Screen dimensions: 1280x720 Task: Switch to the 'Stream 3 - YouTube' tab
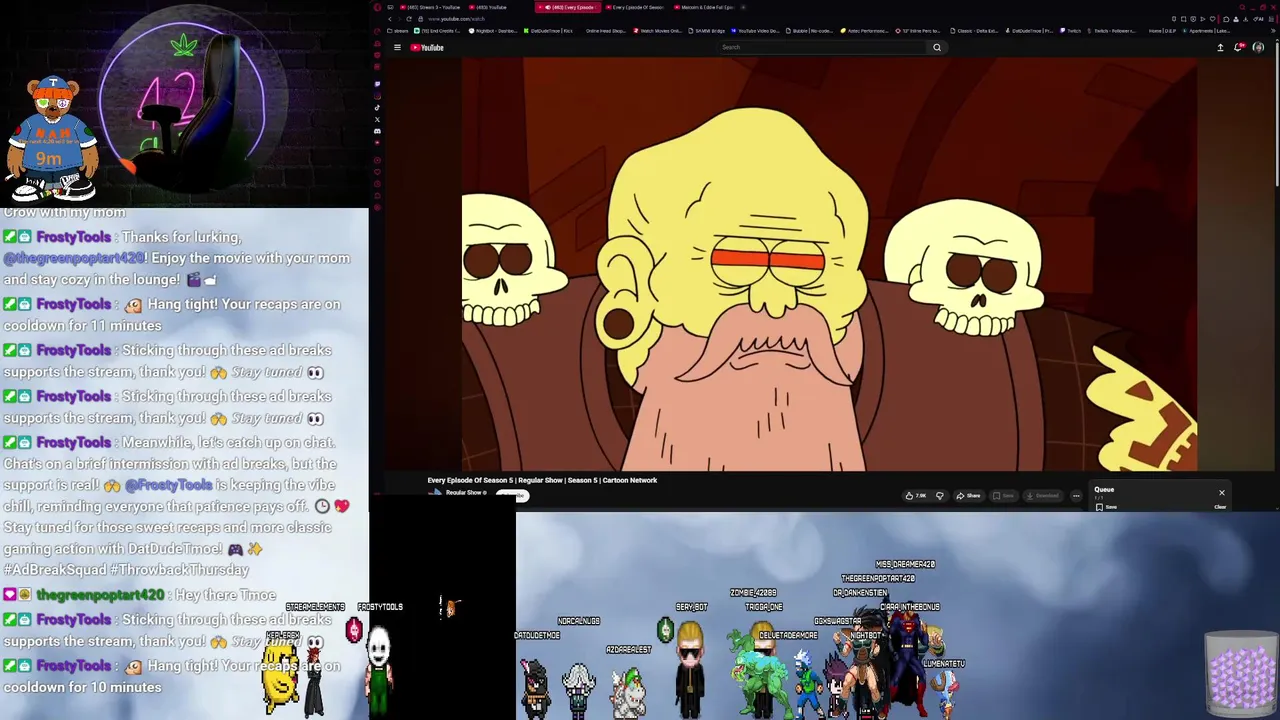(x=430, y=7)
